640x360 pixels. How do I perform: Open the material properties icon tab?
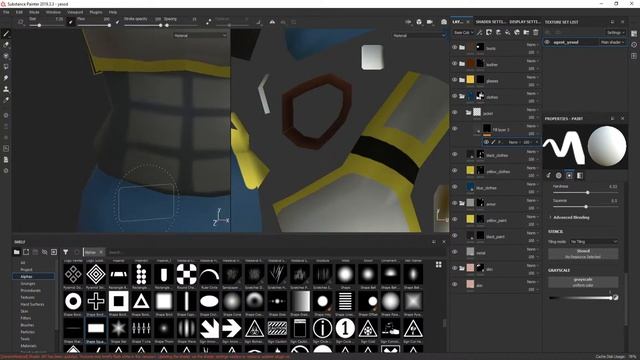point(580,176)
